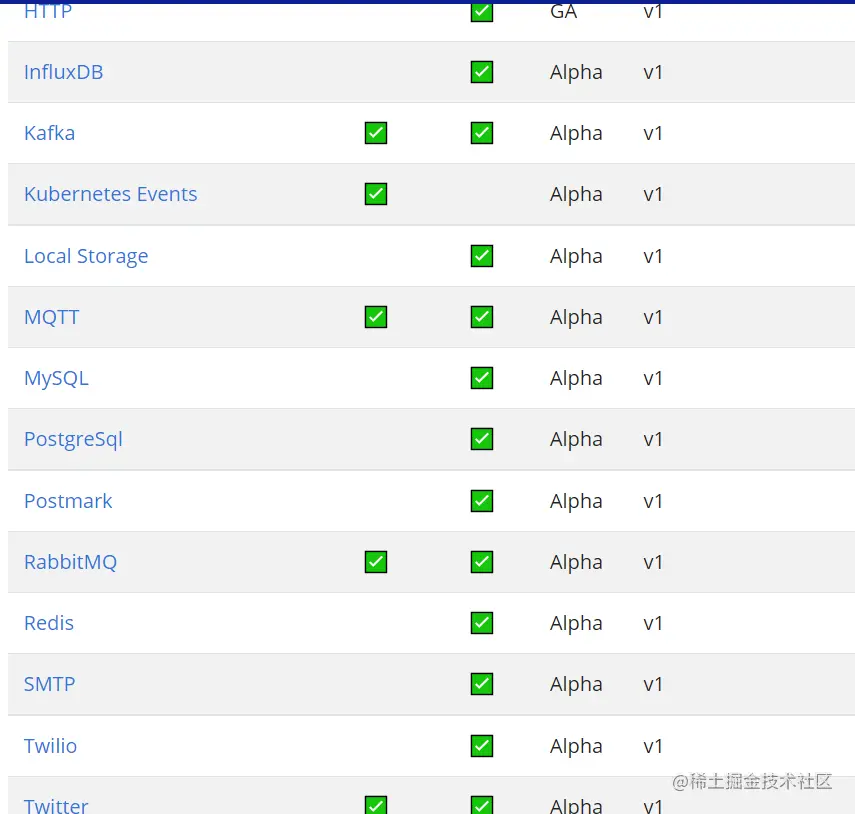Open the Kafka binding link
The image size is (855, 814).
(x=50, y=133)
